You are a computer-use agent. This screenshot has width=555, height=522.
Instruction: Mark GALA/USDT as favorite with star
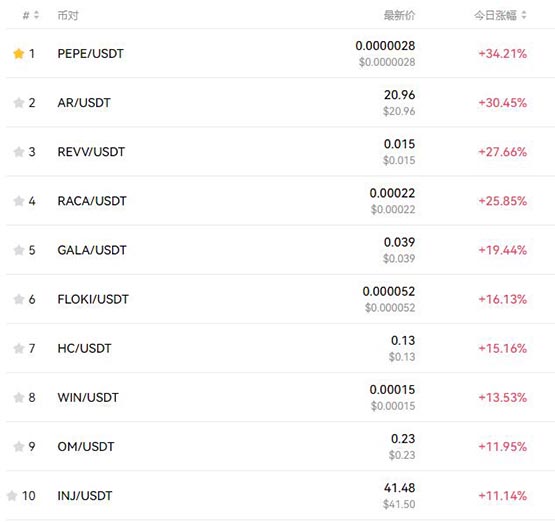(x=18, y=251)
